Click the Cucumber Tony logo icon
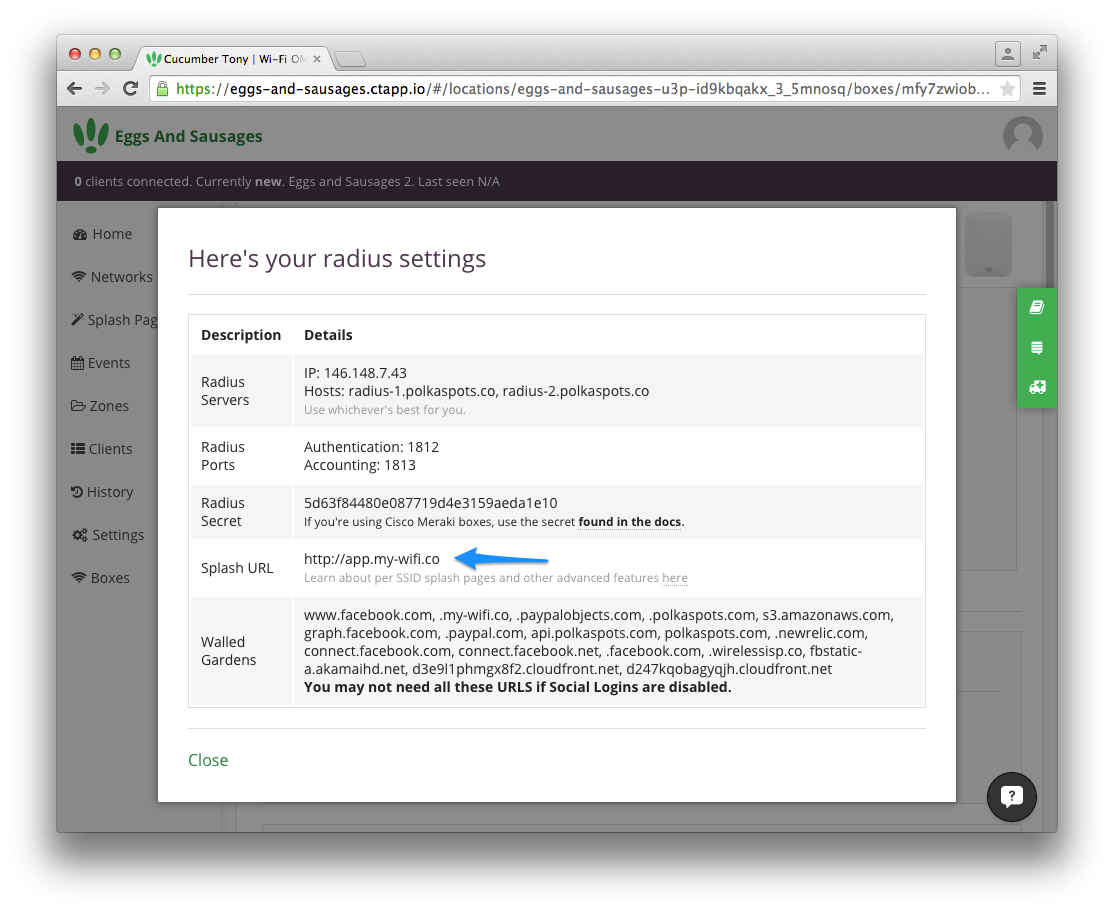Viewport: 1114px width, 911px height. coord(91,136)
